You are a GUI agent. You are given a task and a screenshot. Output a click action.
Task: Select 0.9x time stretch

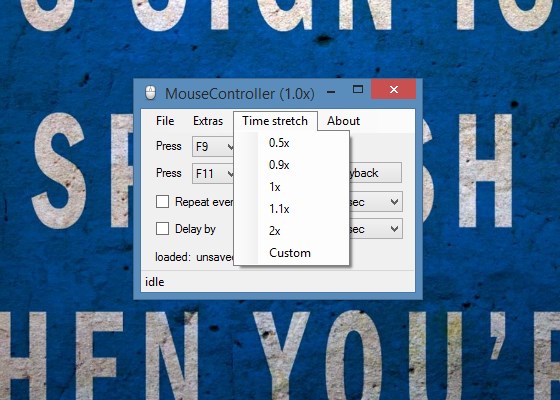pyautogui.click(x=291, y=165)
